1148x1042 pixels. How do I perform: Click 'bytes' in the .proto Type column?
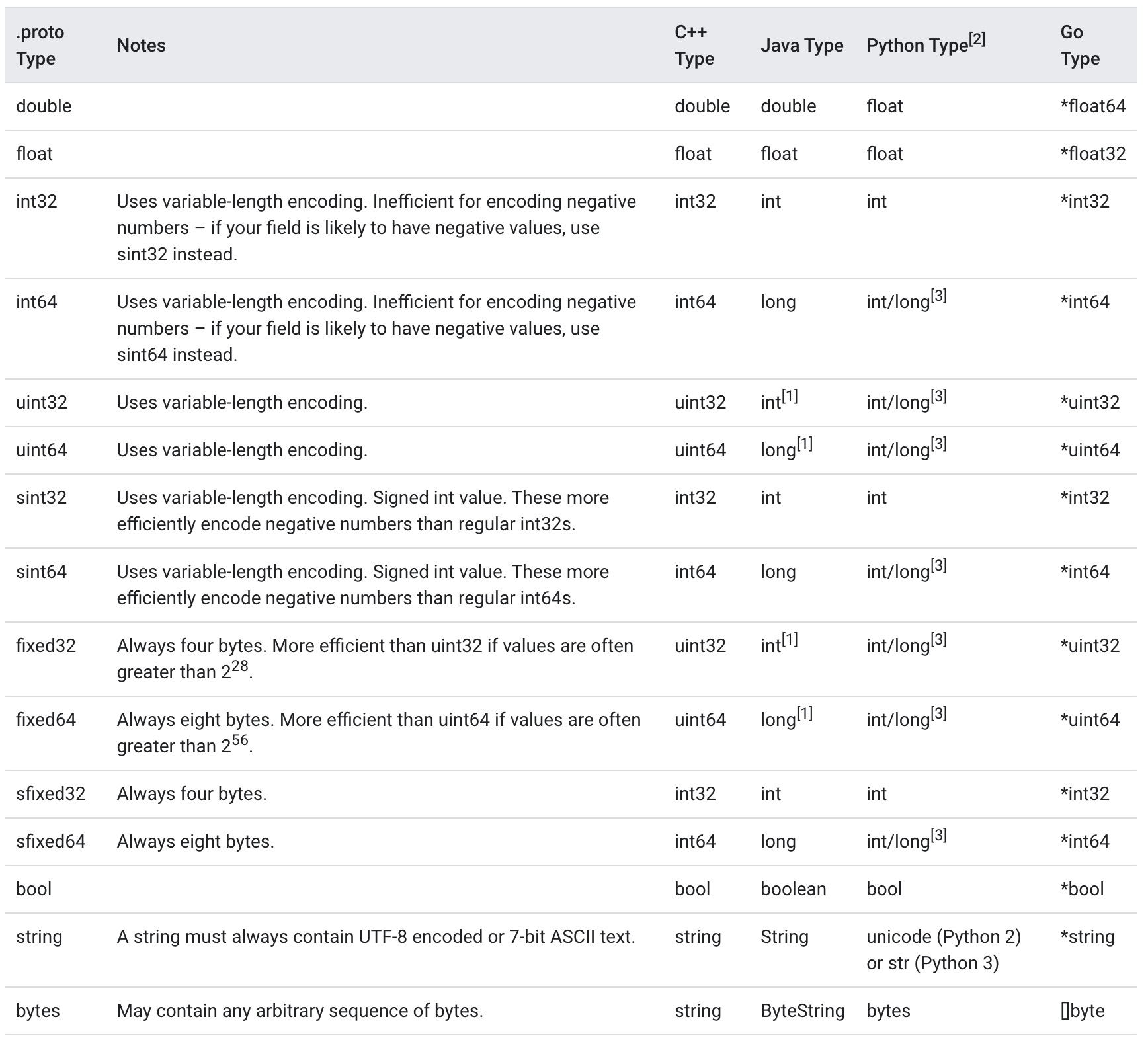pyautogui.click(x=38, y=1011)
